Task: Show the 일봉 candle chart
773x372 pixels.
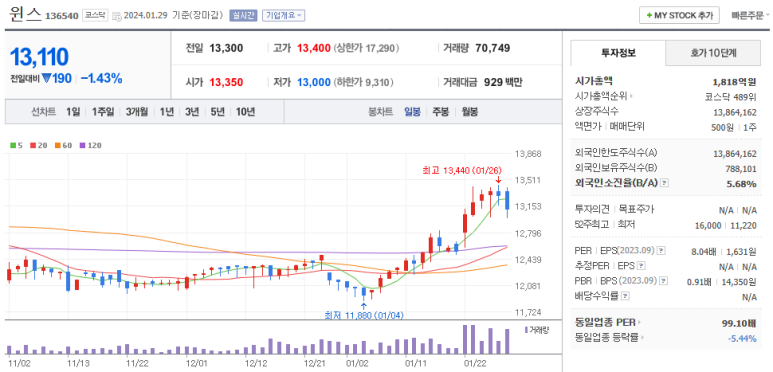Action: [x=413, y=112]
